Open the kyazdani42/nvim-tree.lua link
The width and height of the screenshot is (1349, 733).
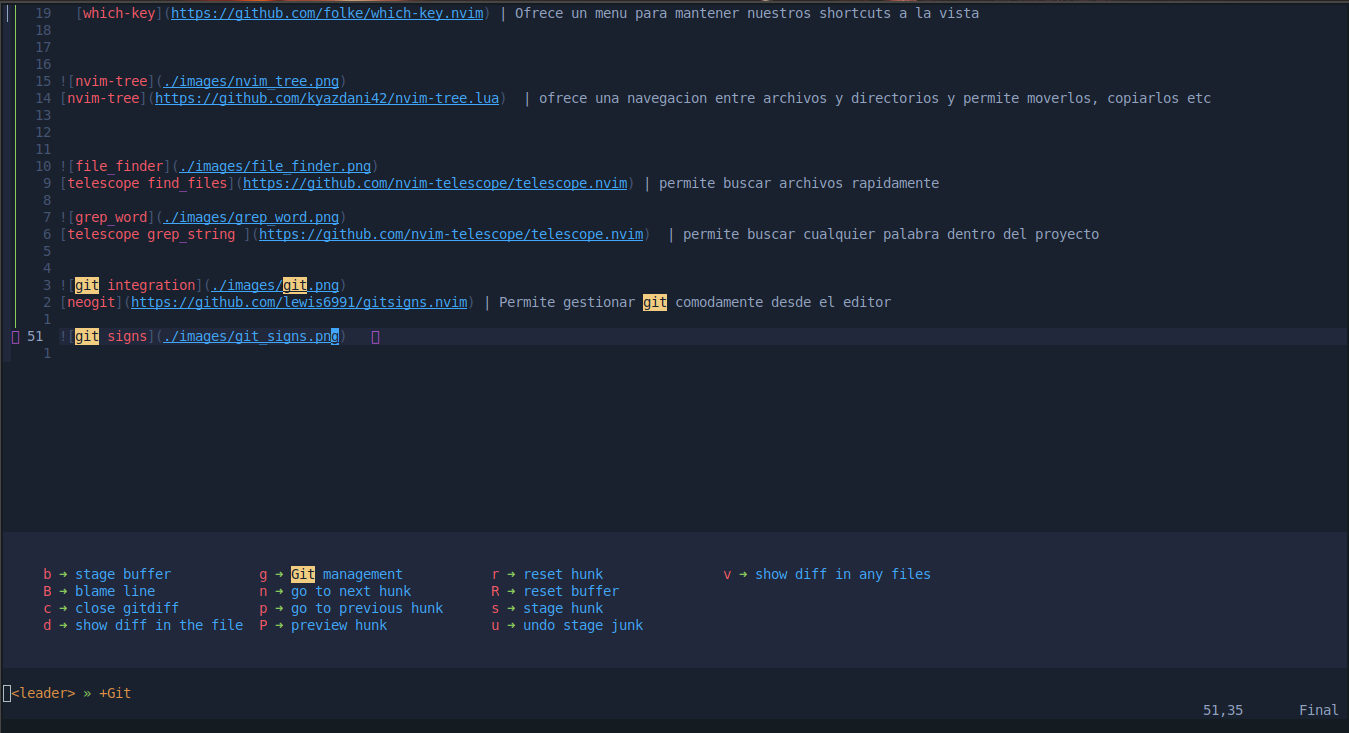[327, 98]
